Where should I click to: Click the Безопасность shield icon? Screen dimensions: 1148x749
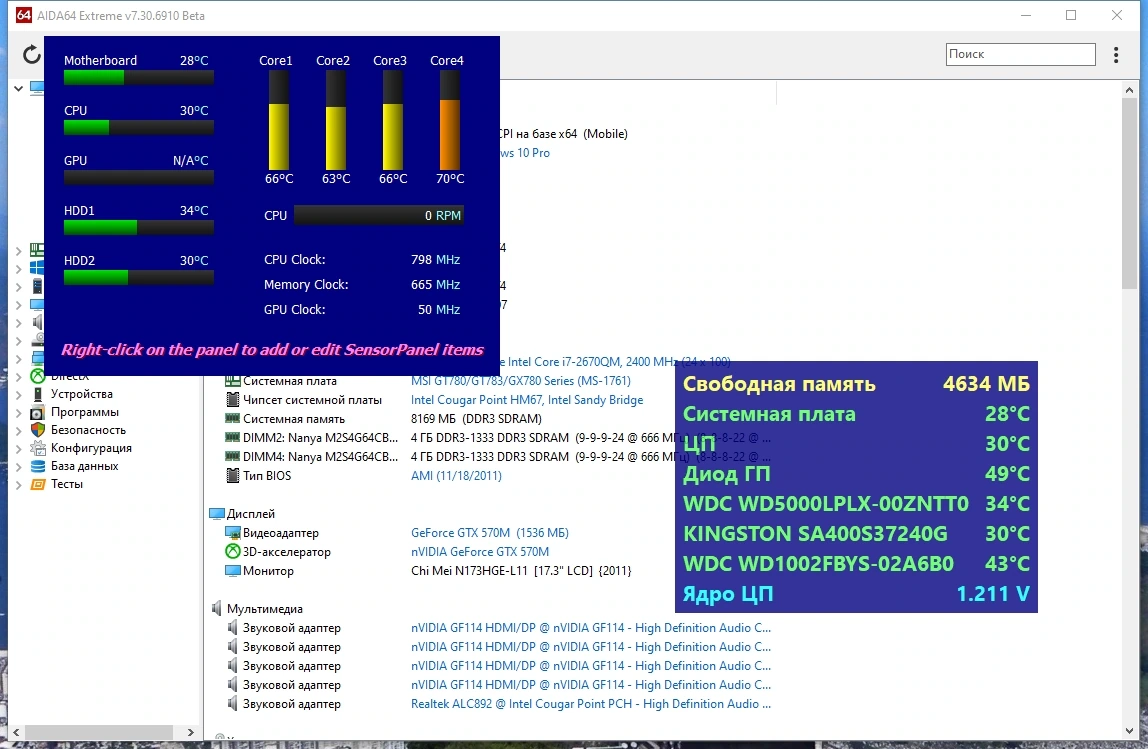click(37, 430)
